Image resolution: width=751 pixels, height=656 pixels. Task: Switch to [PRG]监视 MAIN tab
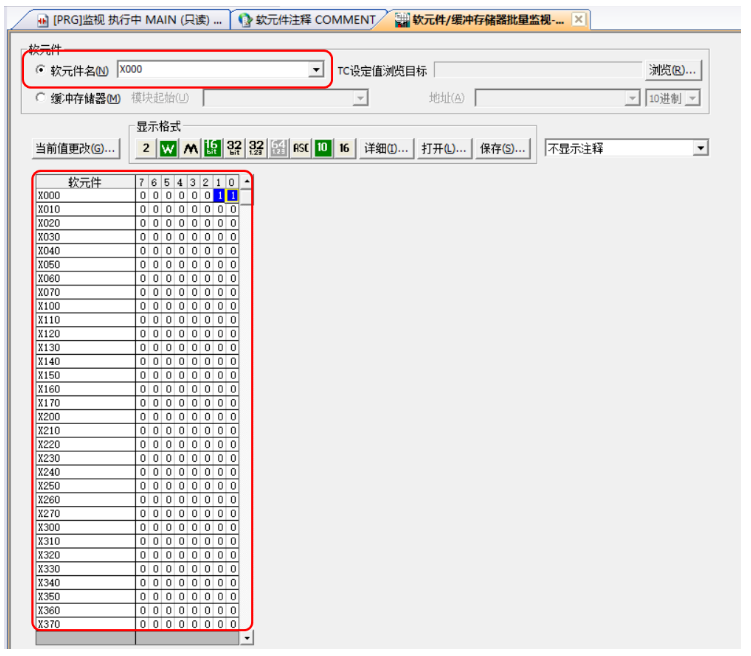click(x=129, y=20)
